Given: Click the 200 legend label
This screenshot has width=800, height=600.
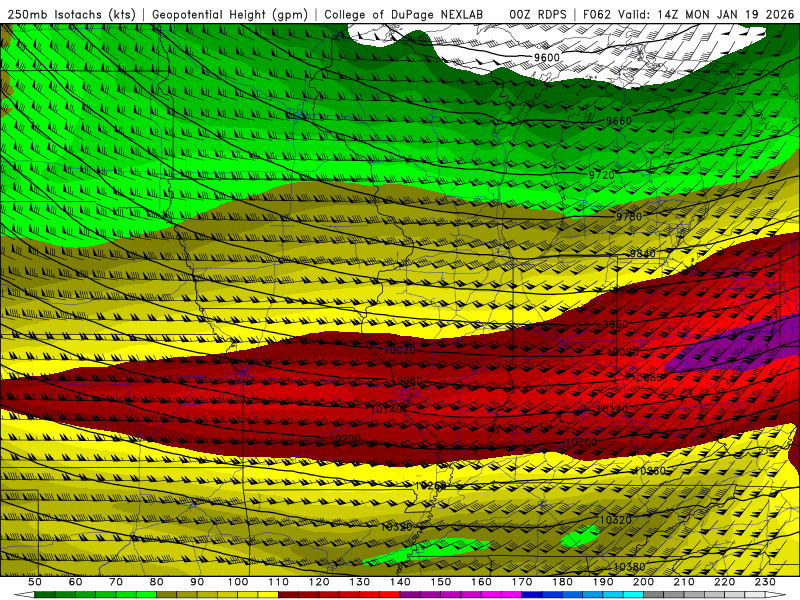Looking at the screenshot, I should click(x=643, y=582).
